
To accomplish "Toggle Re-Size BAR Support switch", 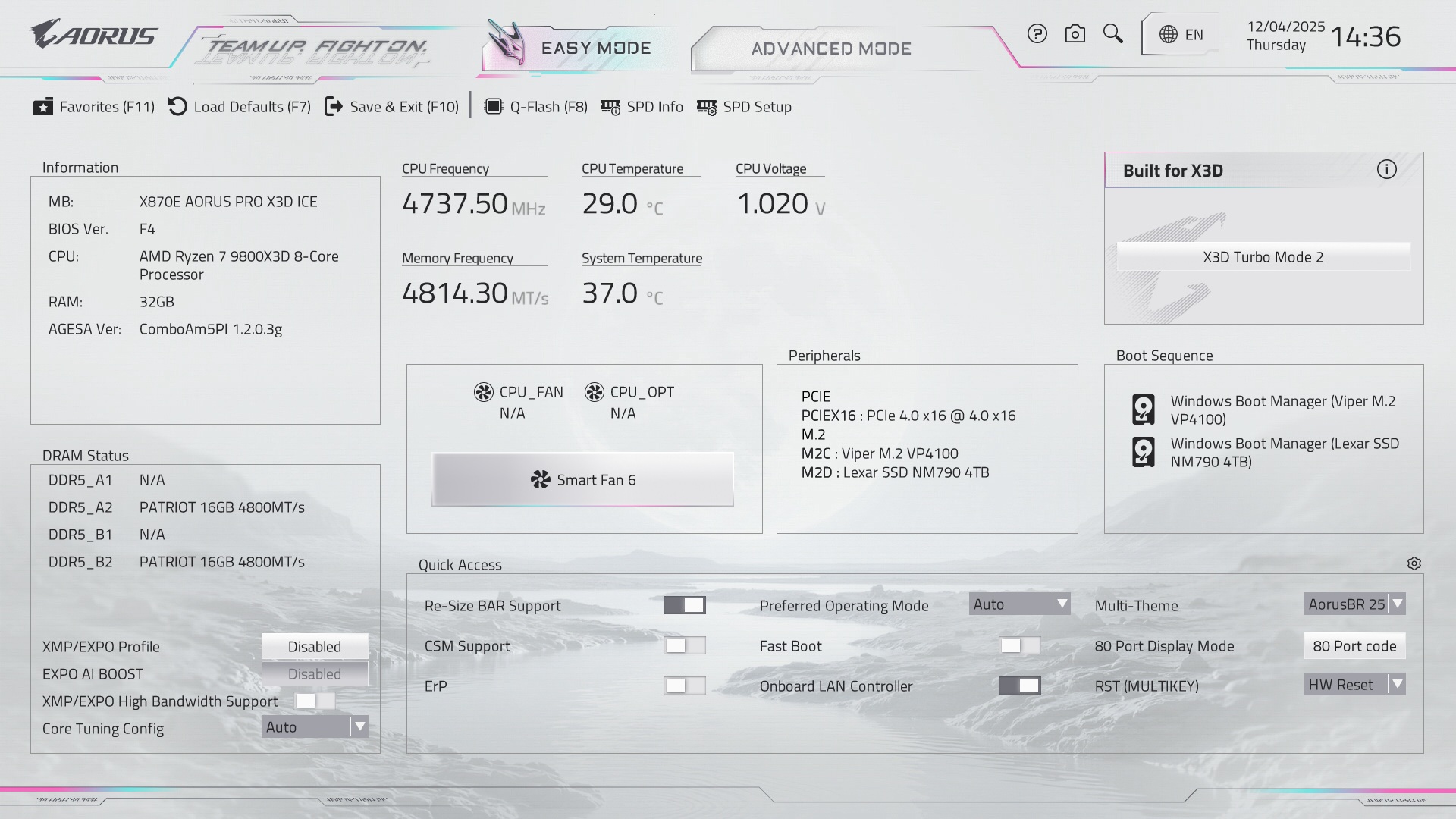I will coord(684,605).
